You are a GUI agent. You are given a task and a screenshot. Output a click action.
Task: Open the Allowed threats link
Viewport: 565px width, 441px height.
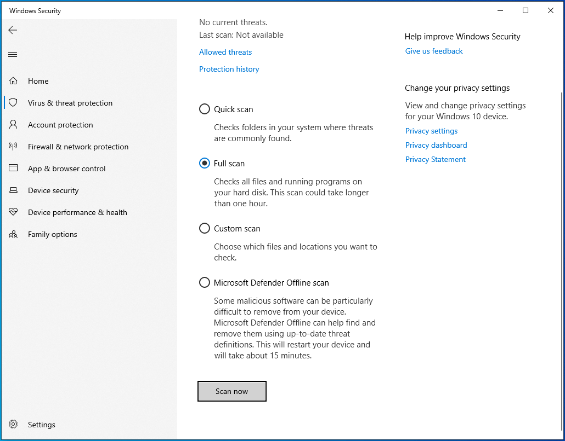point(225,52)
